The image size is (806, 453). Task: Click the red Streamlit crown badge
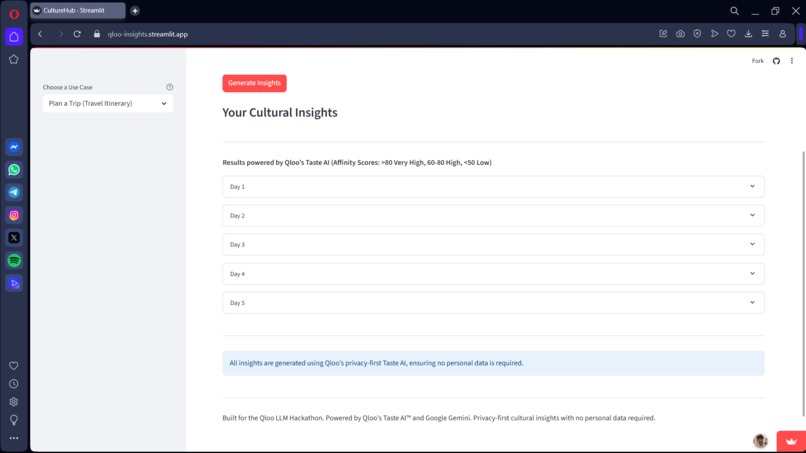tap(791, 441)
